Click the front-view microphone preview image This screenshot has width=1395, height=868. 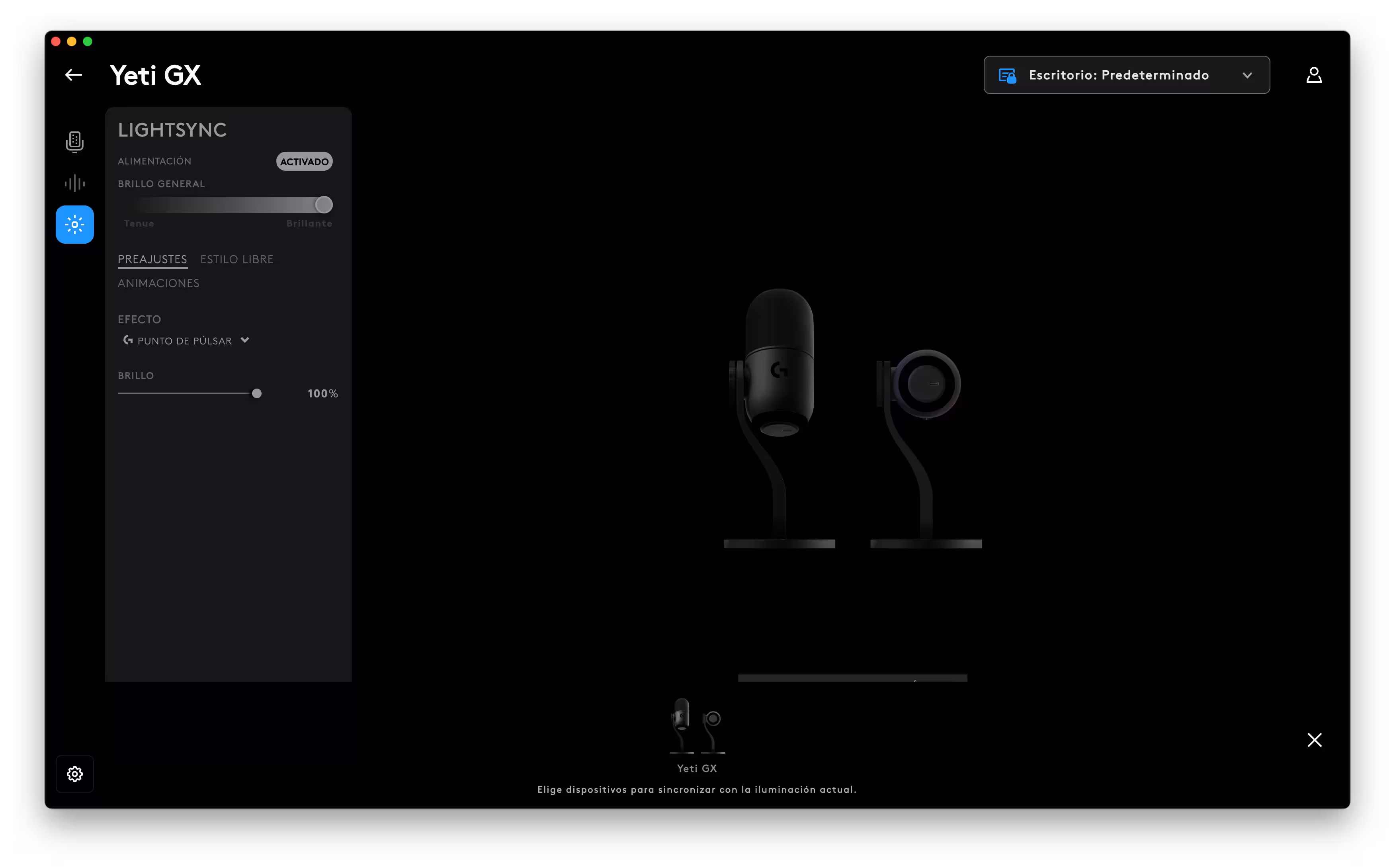[779, 418]
